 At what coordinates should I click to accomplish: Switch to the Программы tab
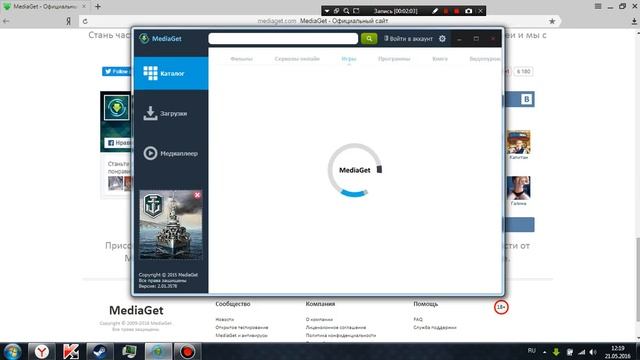[394, 59]
